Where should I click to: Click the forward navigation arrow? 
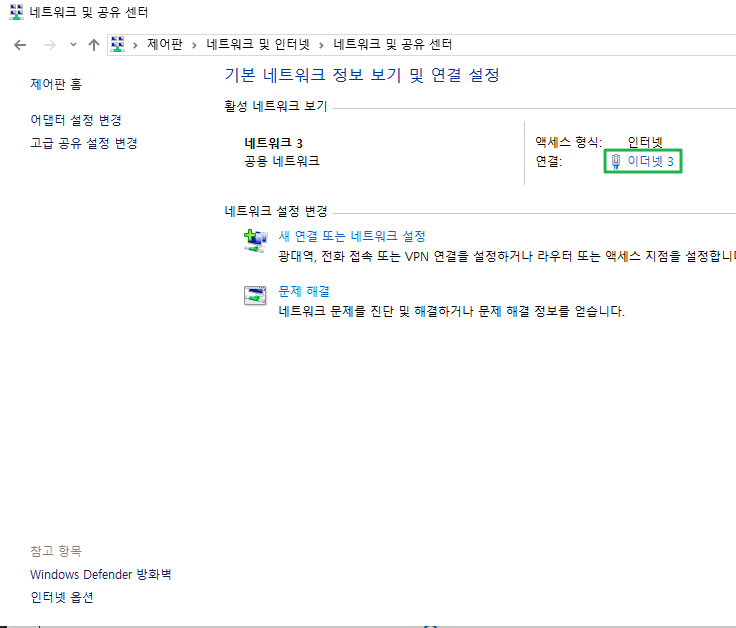[49, 45]
